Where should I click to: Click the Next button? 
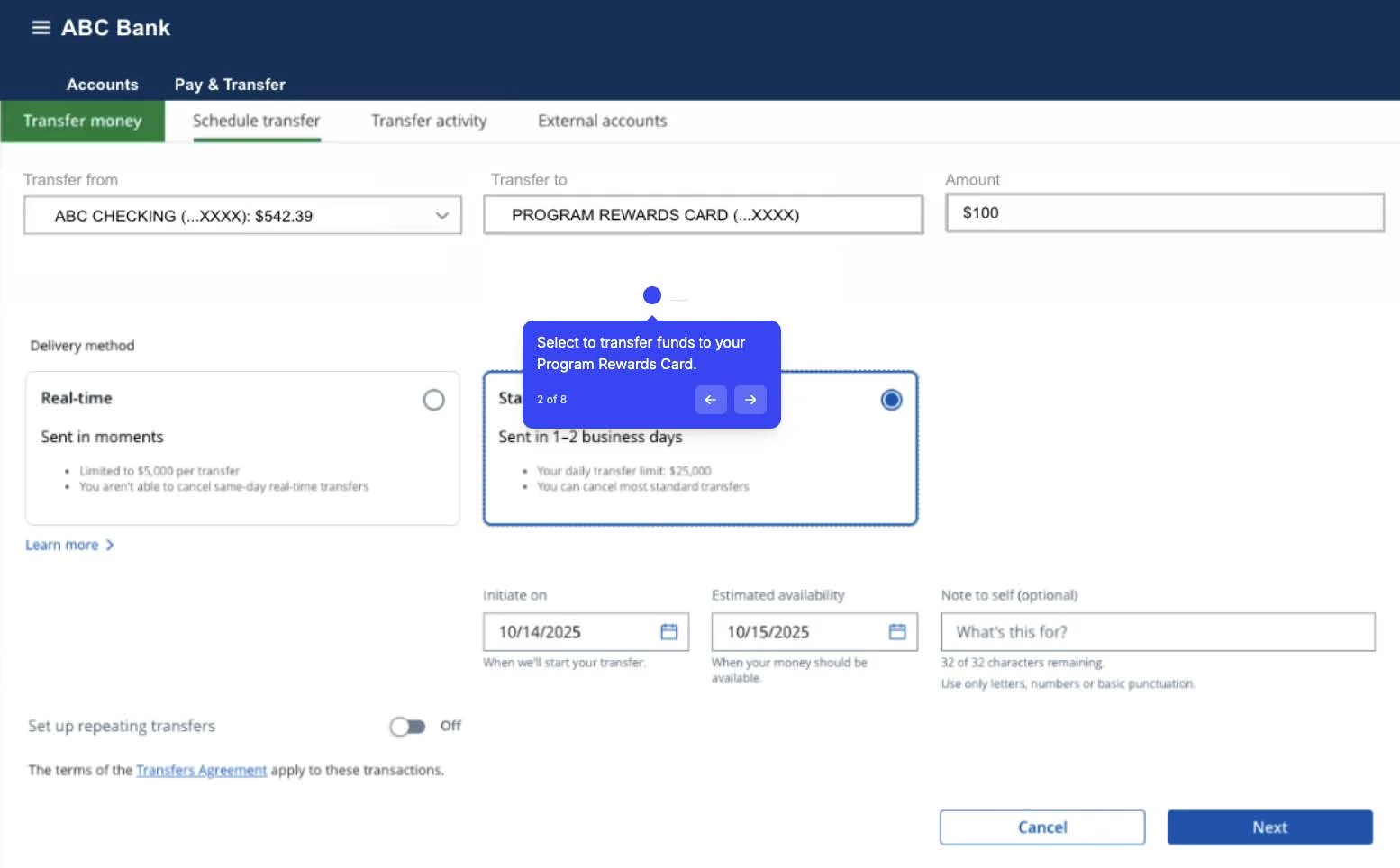tap(1270, 827)
